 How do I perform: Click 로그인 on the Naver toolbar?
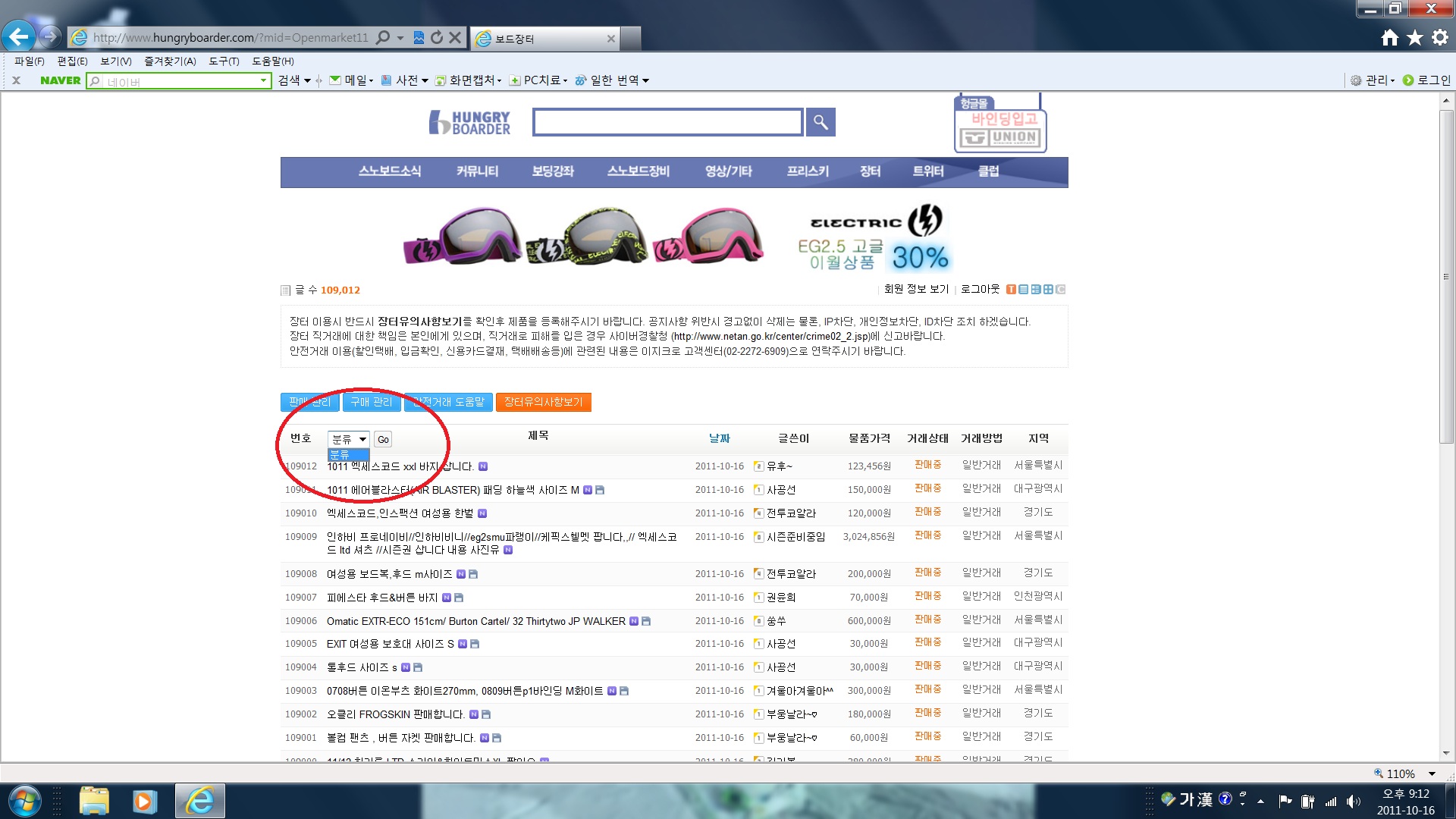point(1426,80)
